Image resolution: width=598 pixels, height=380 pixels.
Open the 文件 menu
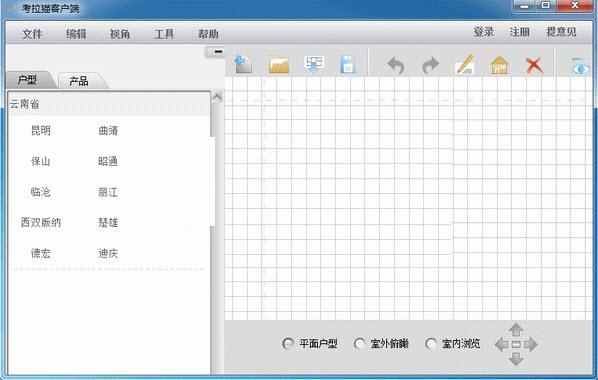tap(32, 34)
